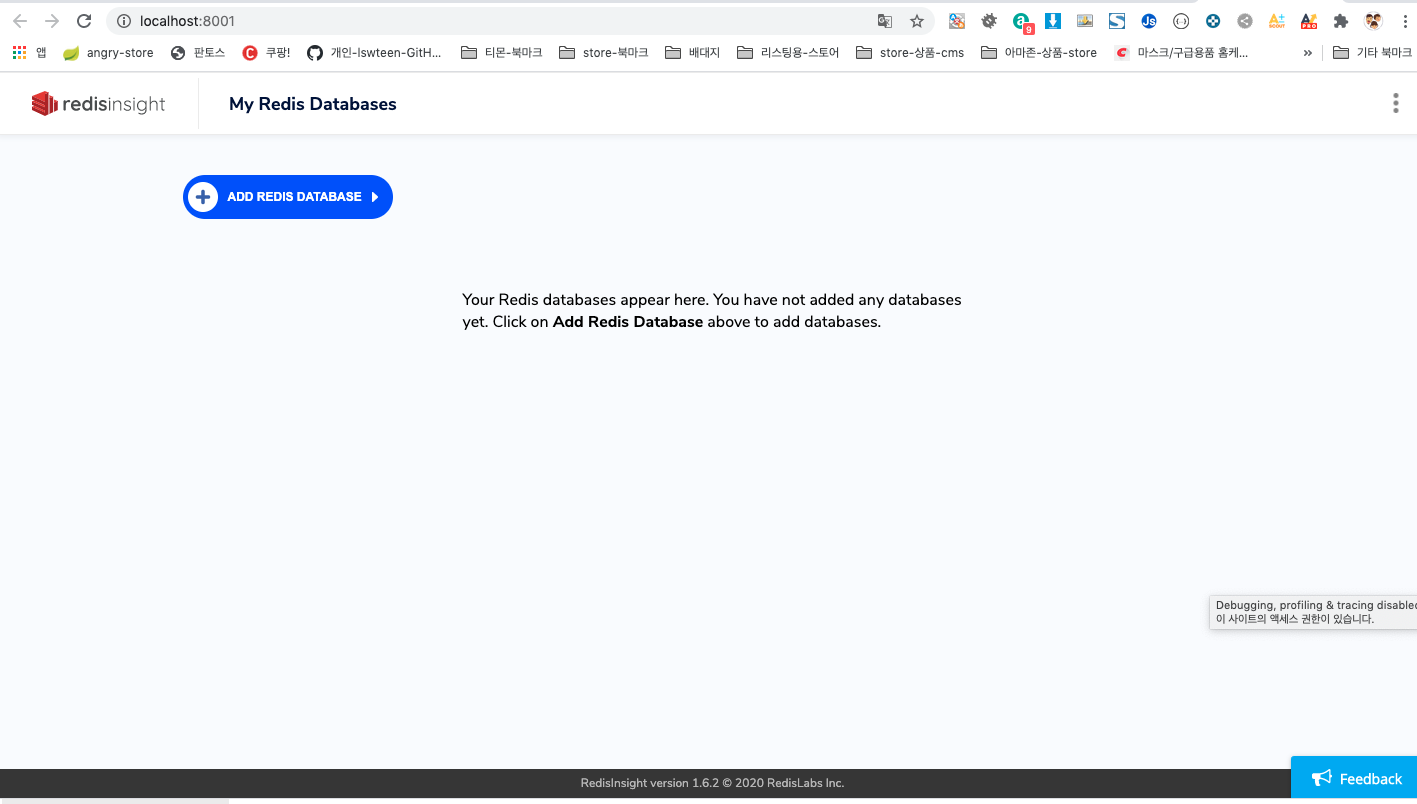Open the translator extension icon
This screenshot has height=804, width=1417.
point(957,21)
